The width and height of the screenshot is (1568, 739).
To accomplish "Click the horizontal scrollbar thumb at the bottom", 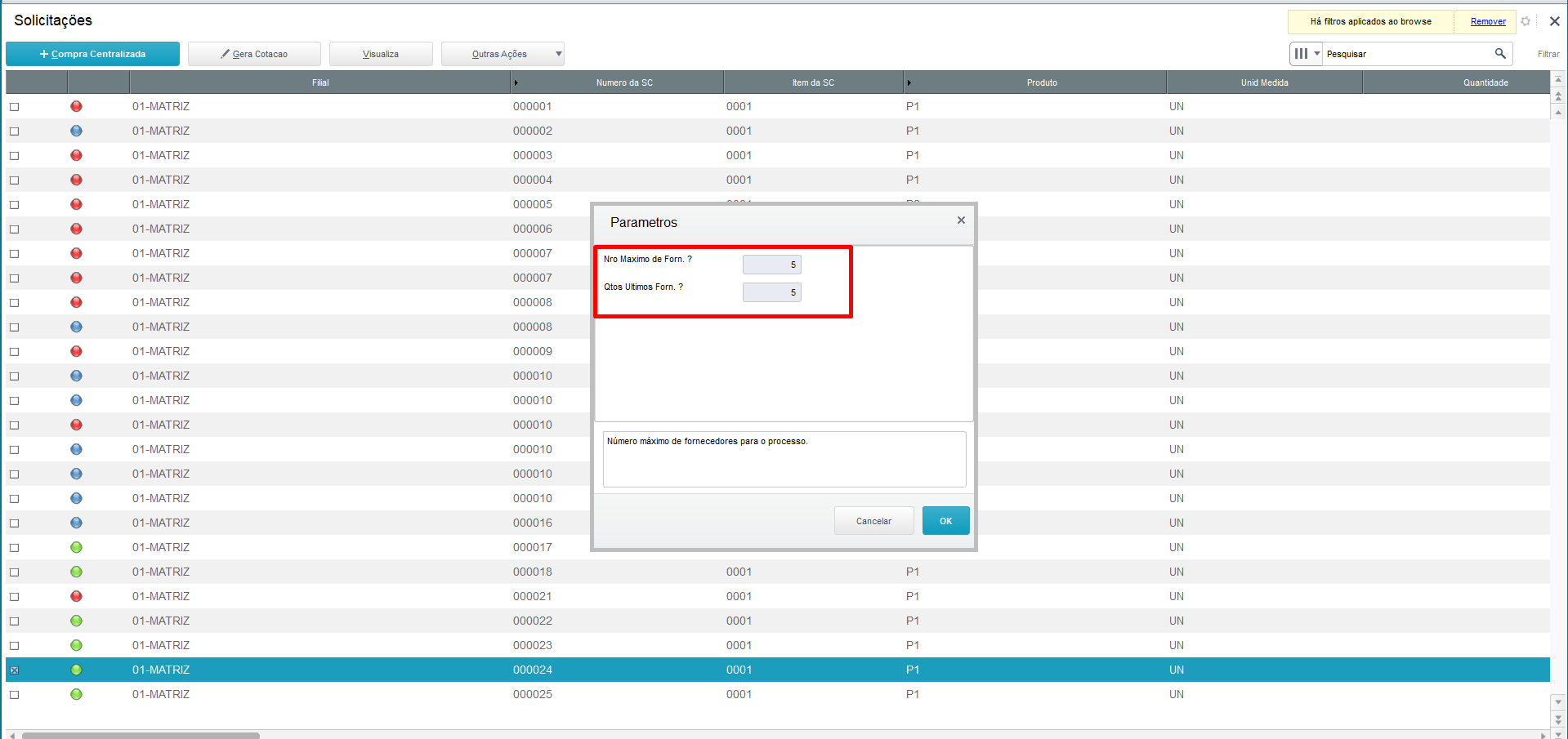I will (141, 735).
